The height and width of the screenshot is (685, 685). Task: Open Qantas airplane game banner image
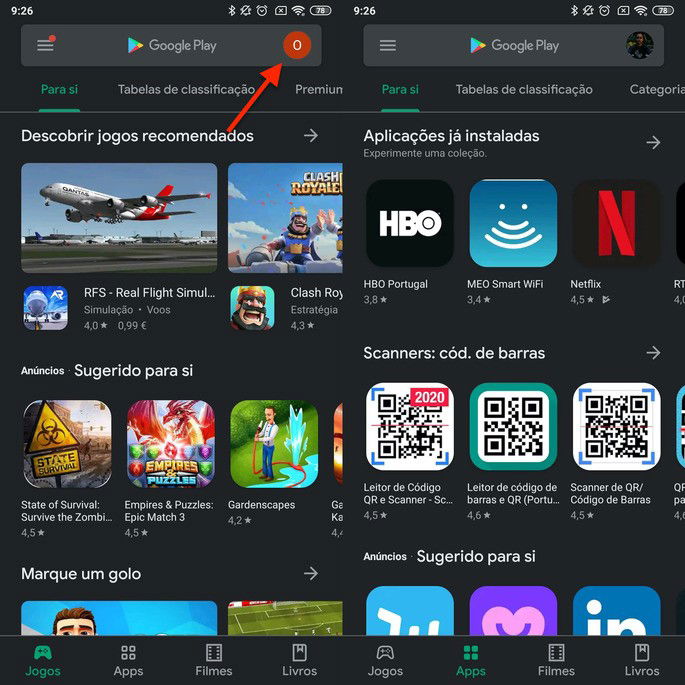[x=119, y=218]
